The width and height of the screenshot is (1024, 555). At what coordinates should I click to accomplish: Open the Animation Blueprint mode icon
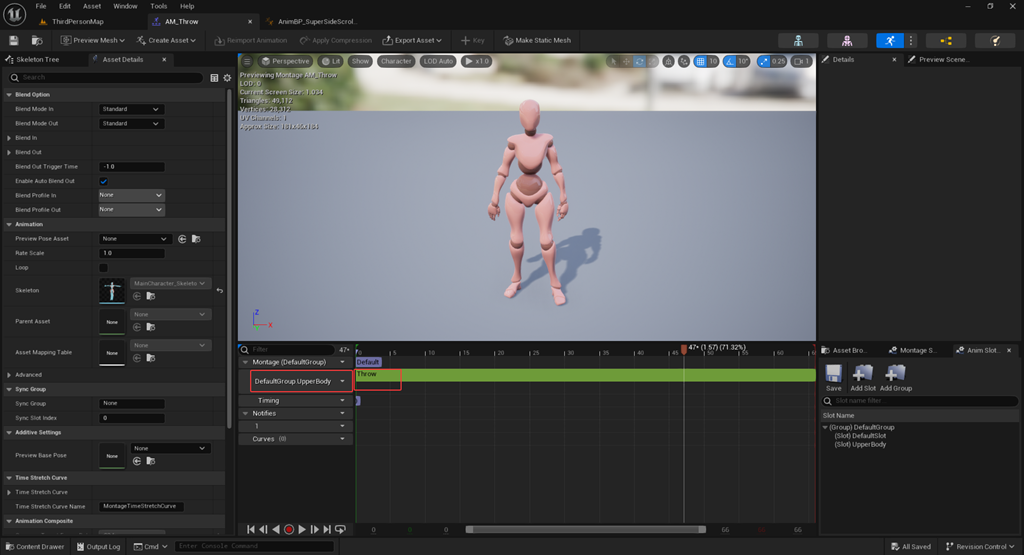pos(946,40)
